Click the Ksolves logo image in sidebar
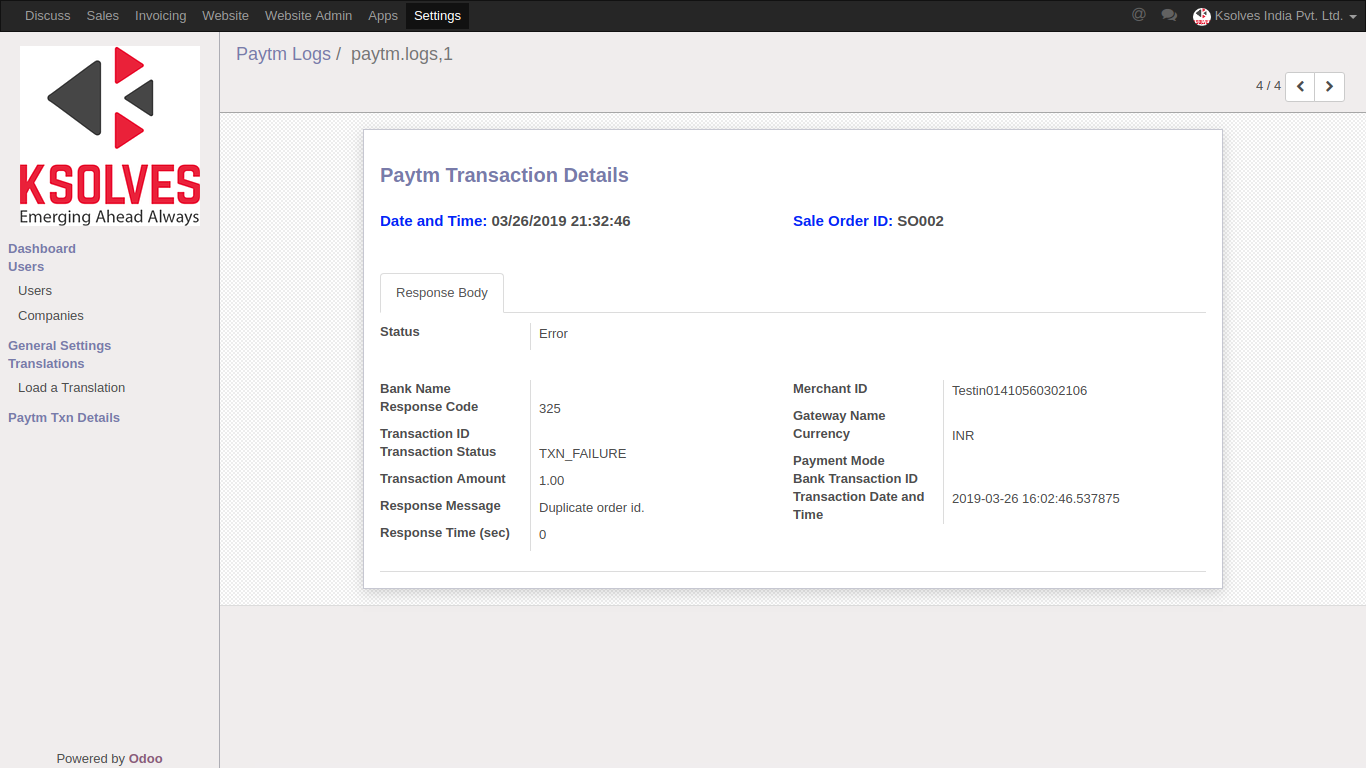1366x768 pixels. 110,135
